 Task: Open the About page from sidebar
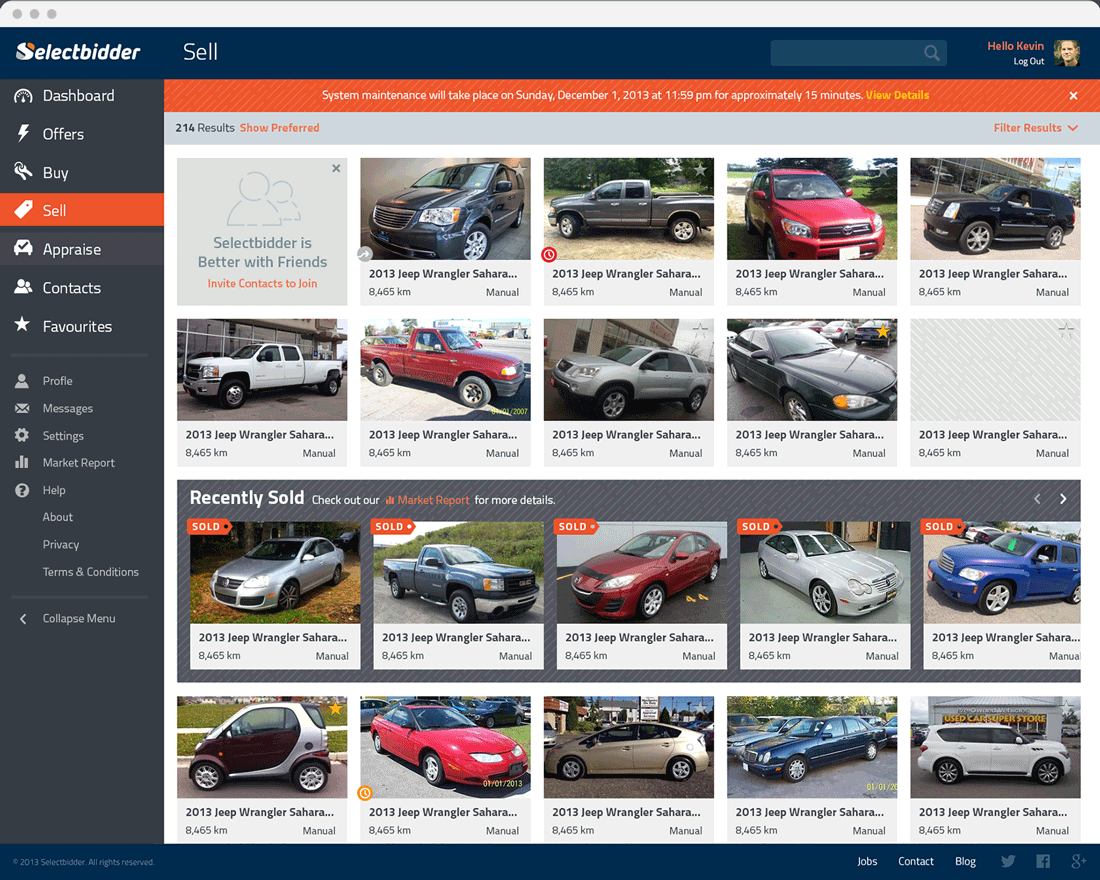click(x=58, y=517)
